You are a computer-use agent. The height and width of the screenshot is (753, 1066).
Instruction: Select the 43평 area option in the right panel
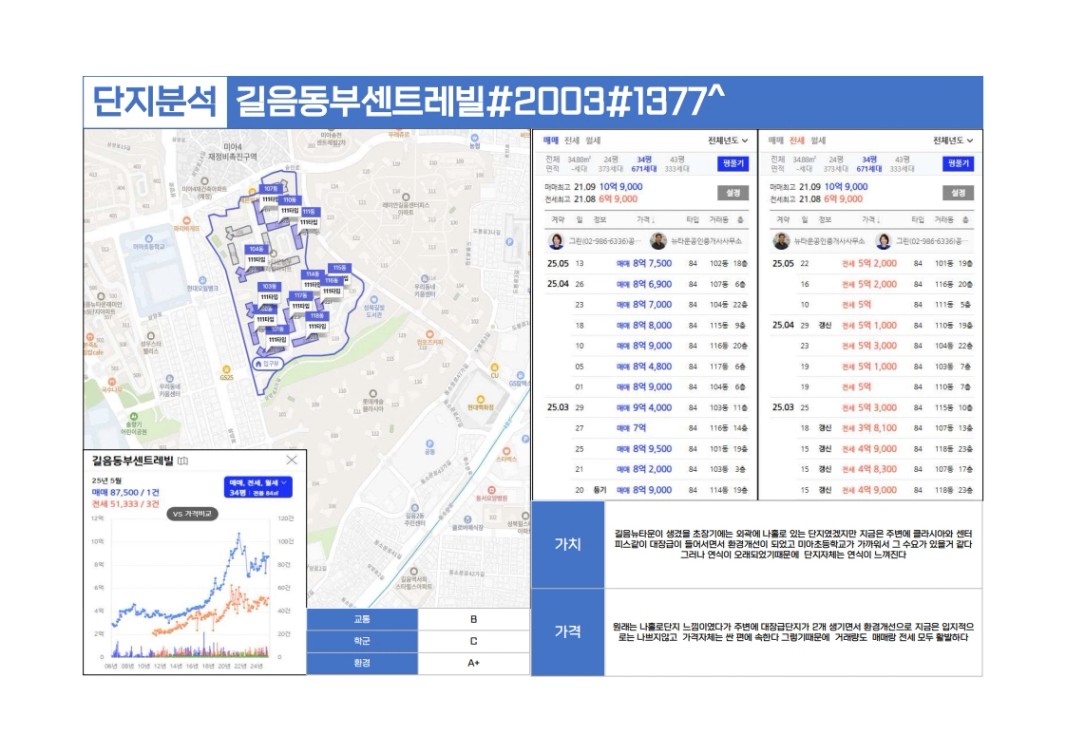(902, 159)
